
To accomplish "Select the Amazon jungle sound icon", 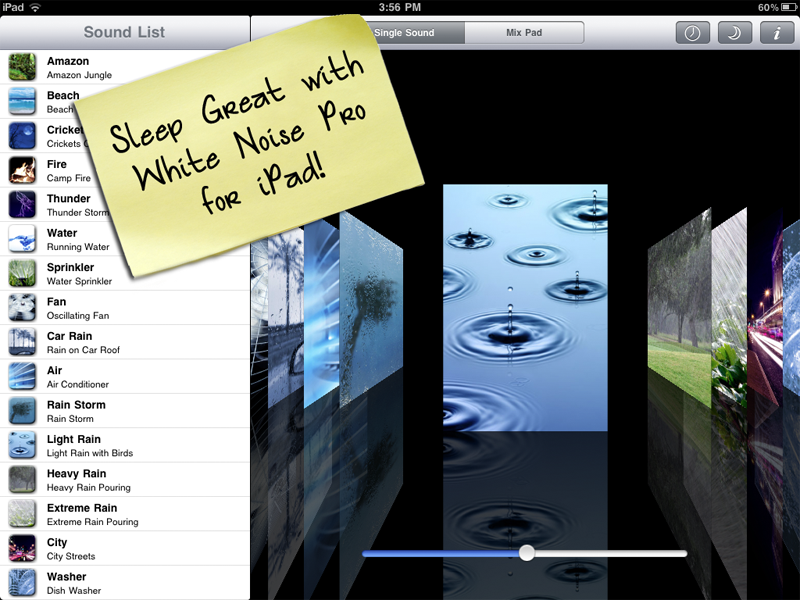I will pos(22,67).
